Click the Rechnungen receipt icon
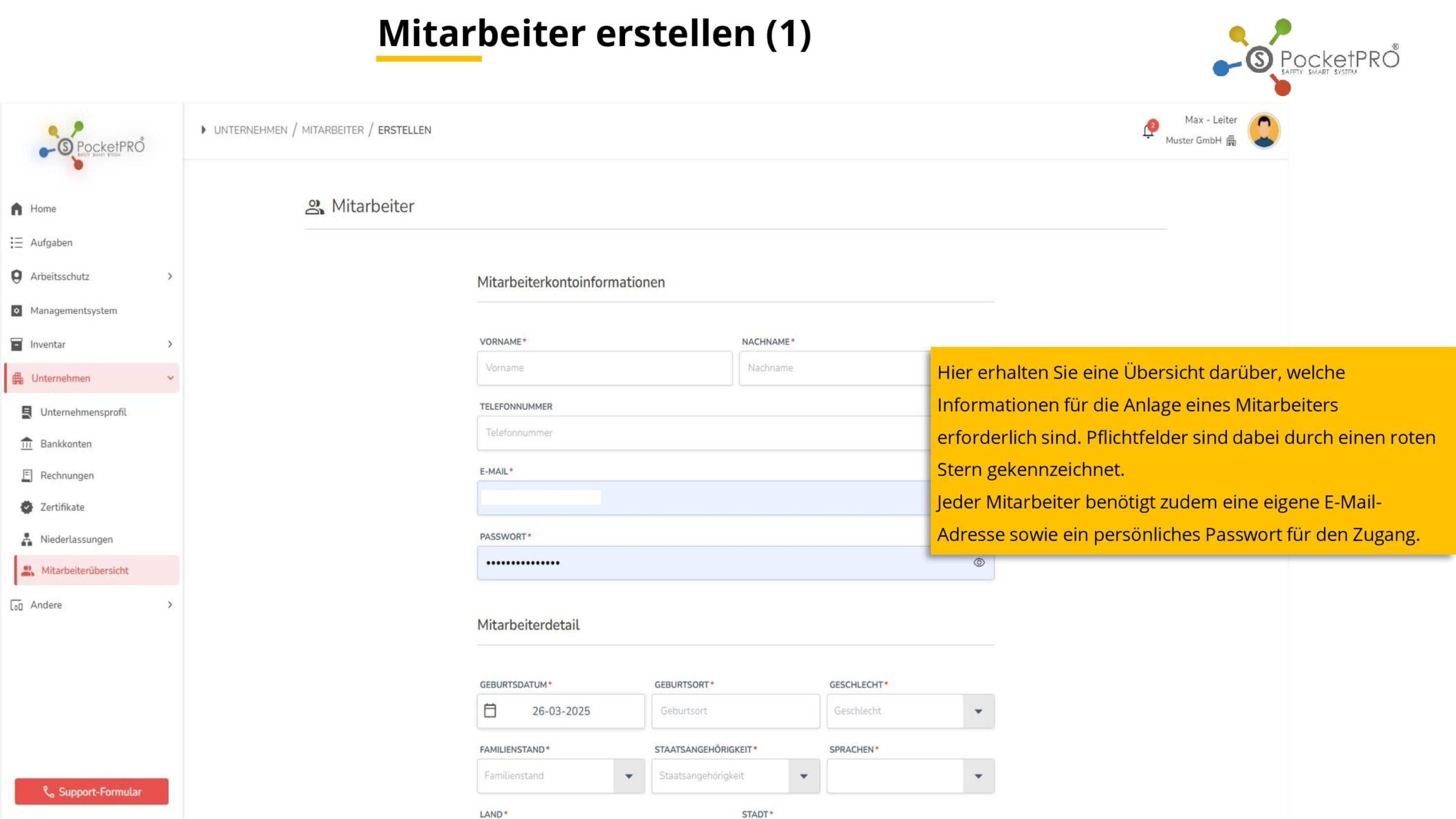Viewport: 1456px width, 819px height. coord(26,475)
